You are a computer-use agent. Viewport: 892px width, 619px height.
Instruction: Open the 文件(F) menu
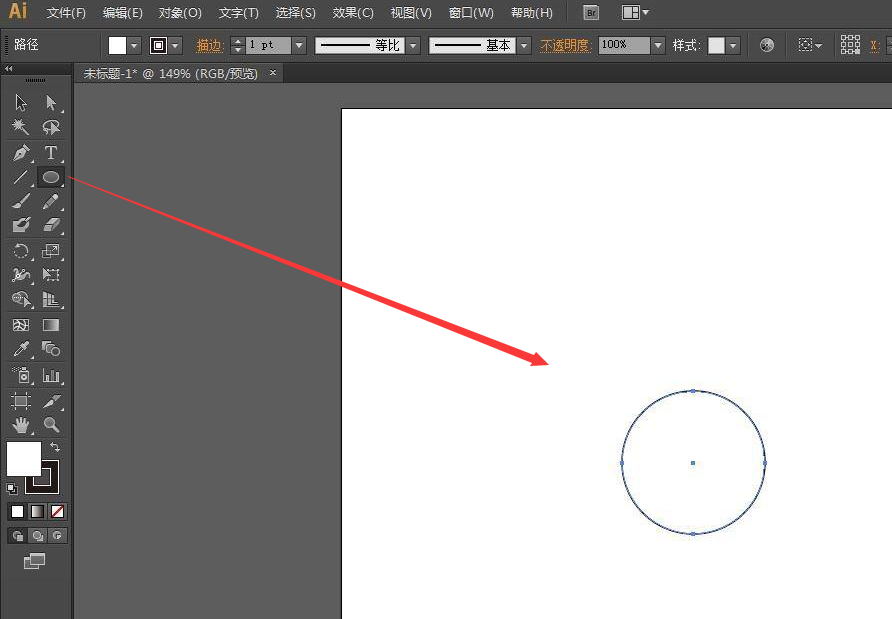(66, 13)
